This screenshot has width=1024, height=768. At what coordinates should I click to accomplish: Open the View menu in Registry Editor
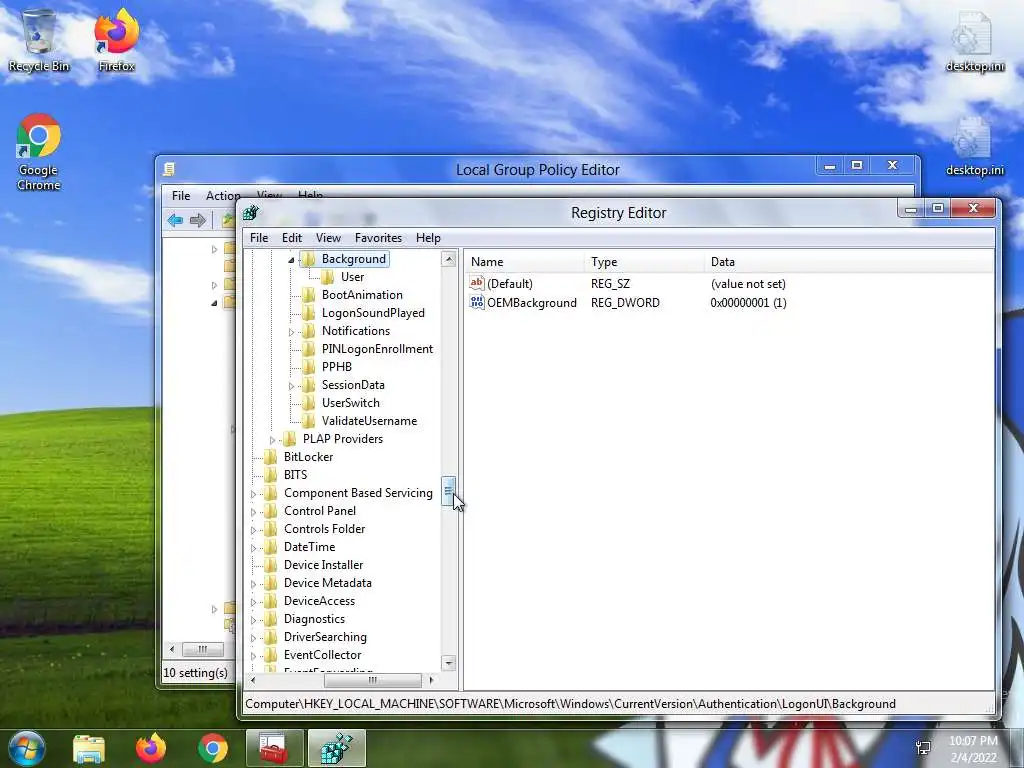coord(328,238)
